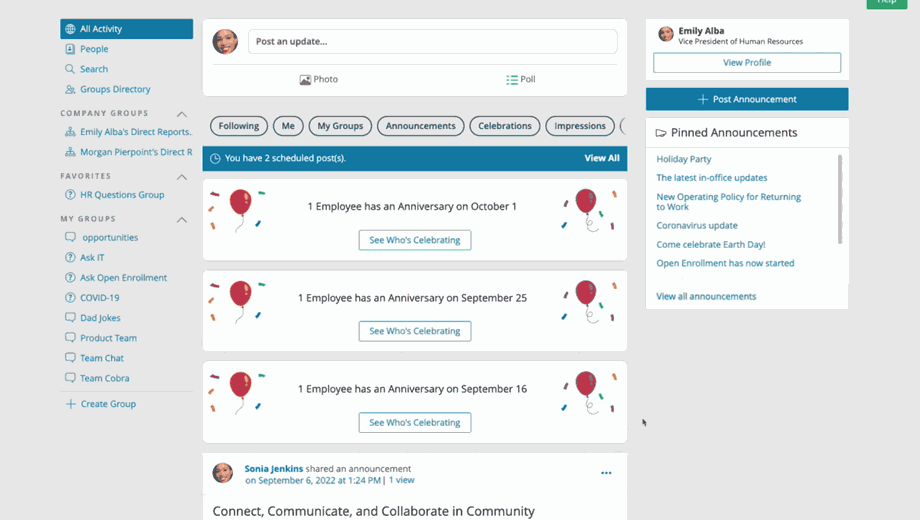
Task: Click the Photo icon under post box
Action: pyautogui.click(x=305, y=80)
